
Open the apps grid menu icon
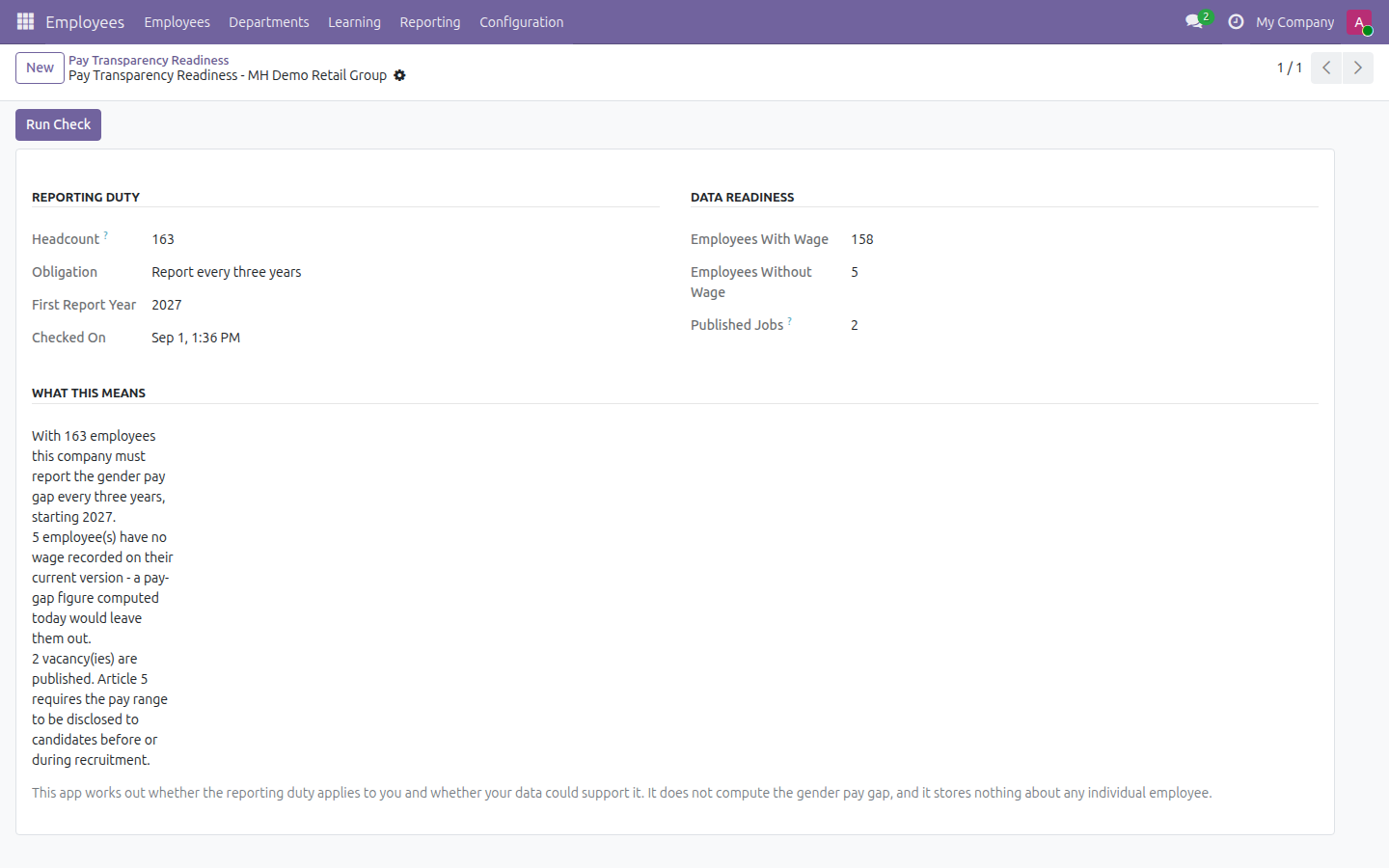25,21
